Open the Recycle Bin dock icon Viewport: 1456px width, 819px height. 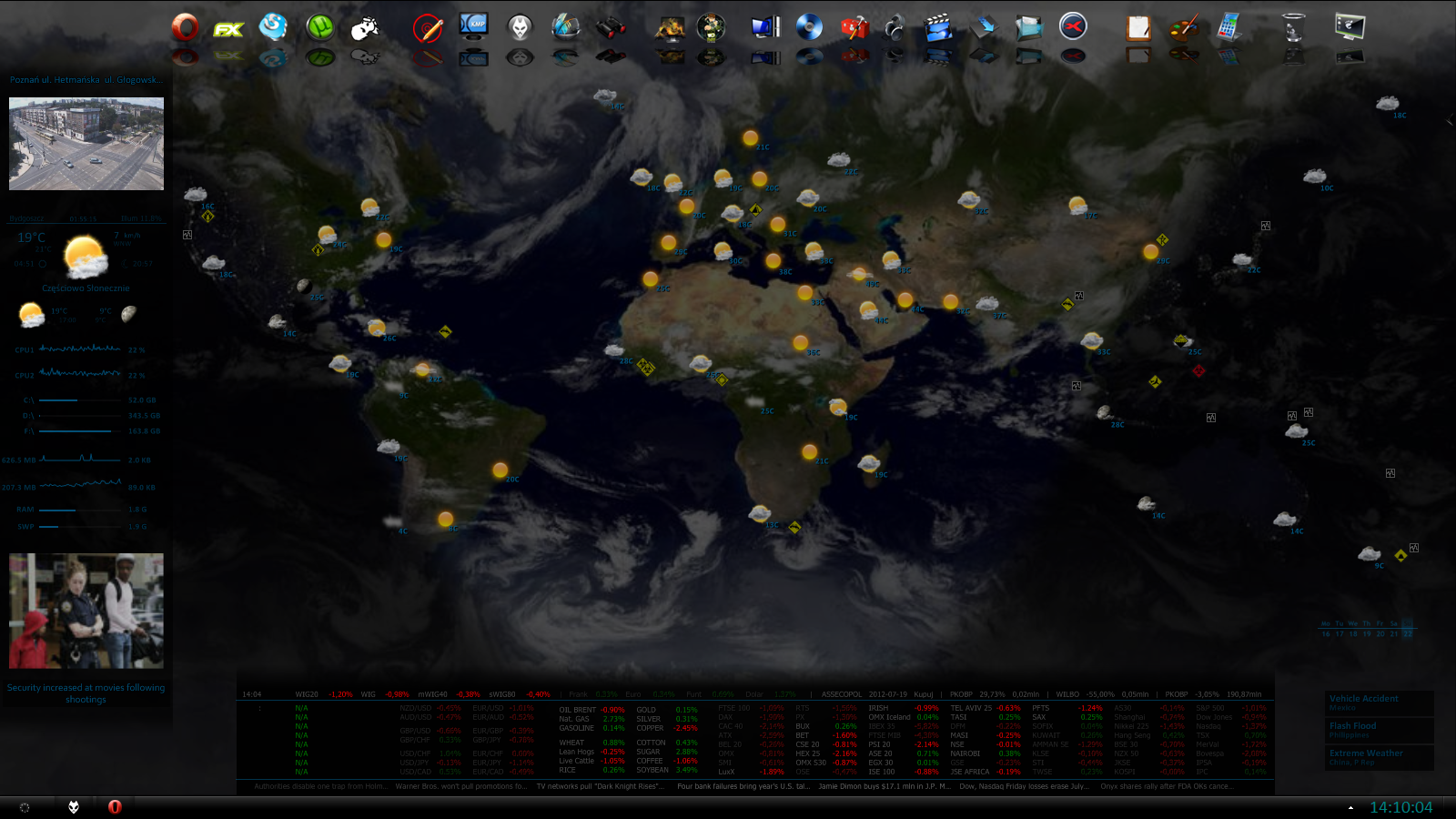click(1293, 27)
